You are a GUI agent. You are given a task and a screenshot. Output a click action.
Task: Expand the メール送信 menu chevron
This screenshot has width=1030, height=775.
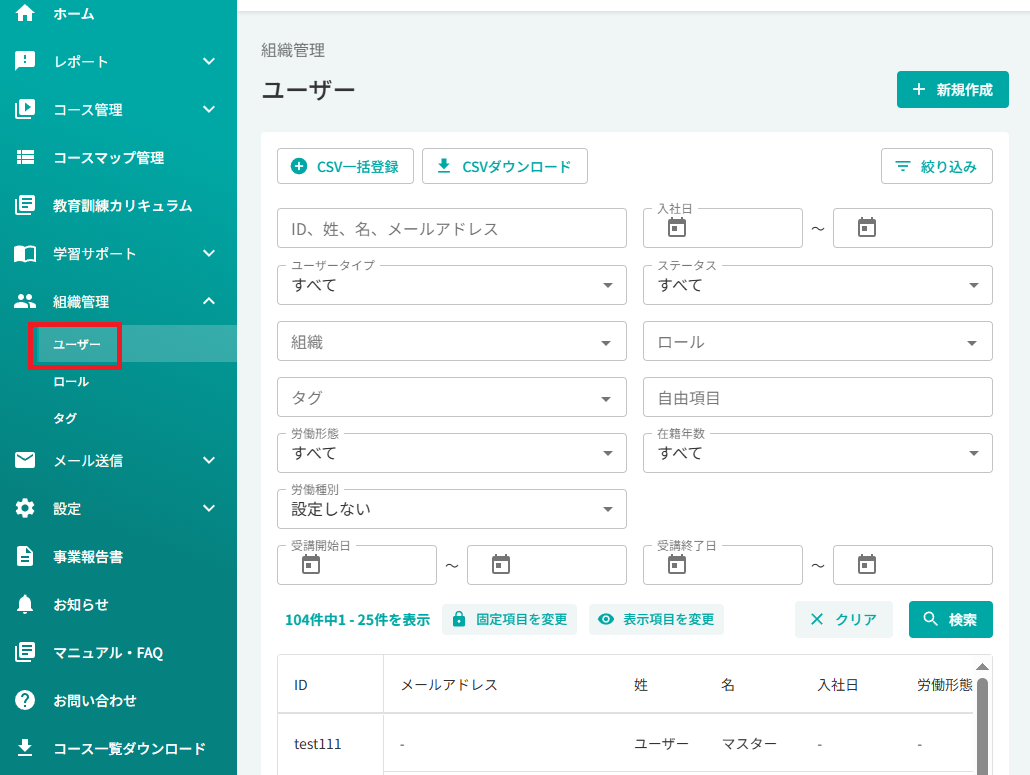tap(209, 460)
